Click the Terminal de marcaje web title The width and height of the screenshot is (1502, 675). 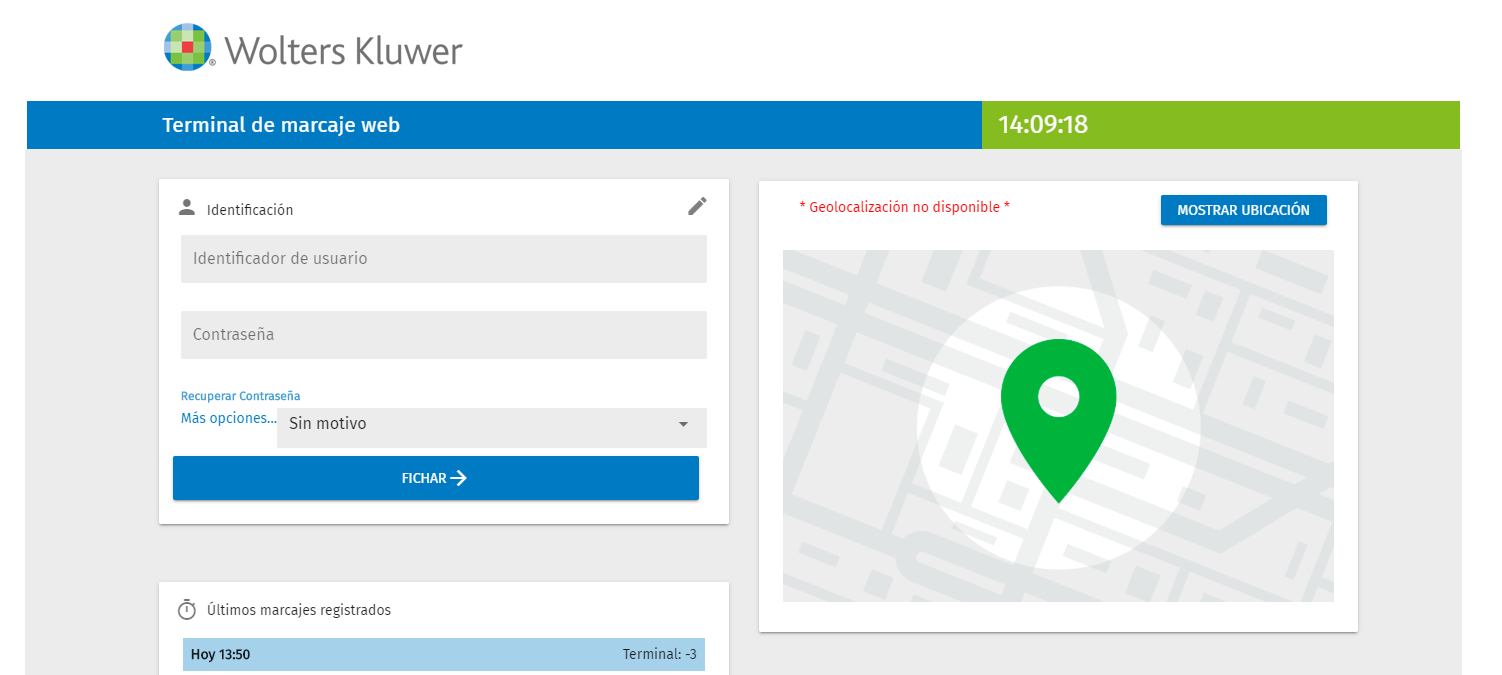281,125
